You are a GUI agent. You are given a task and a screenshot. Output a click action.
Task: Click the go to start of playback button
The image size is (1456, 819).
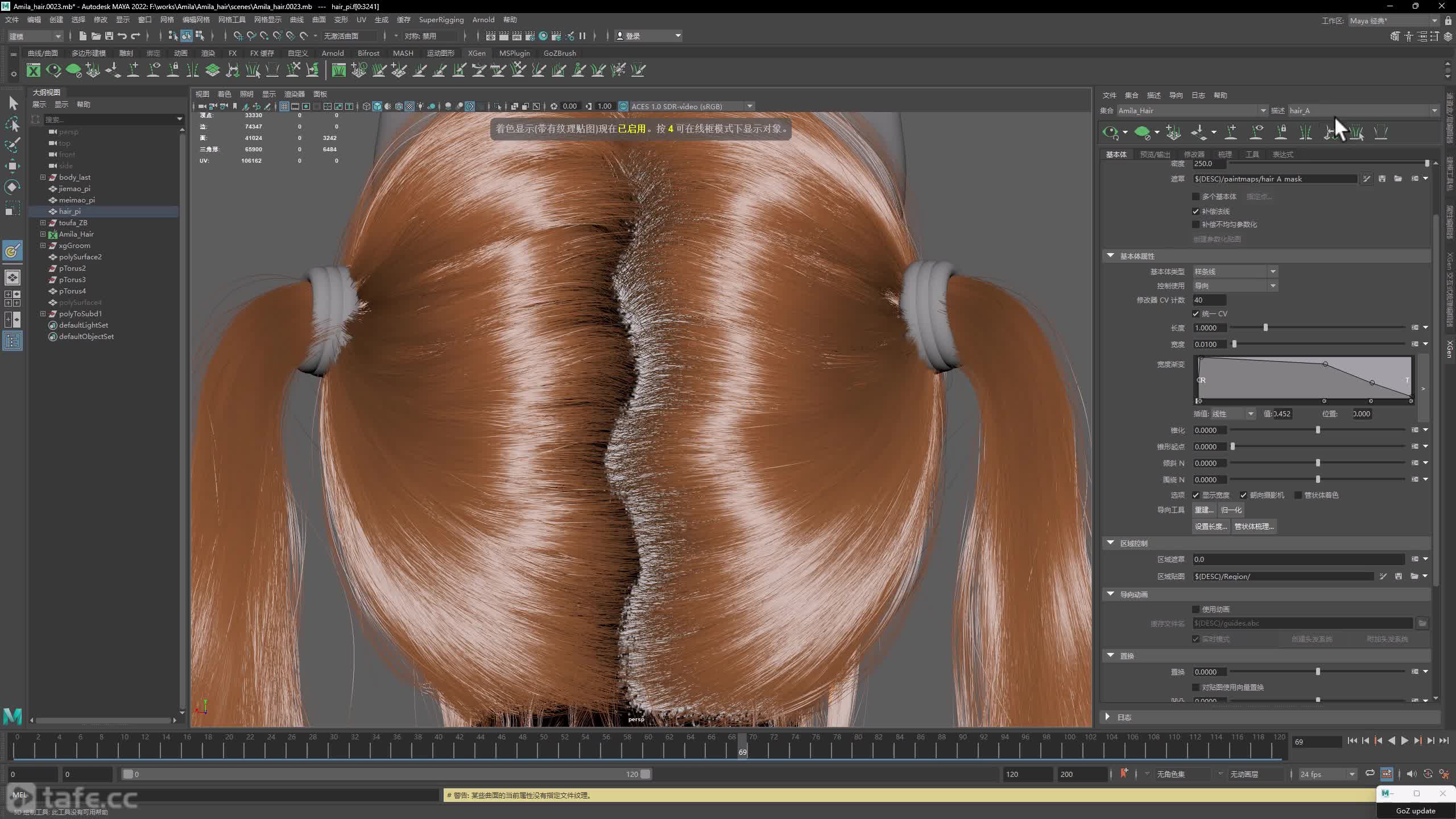1352,741
